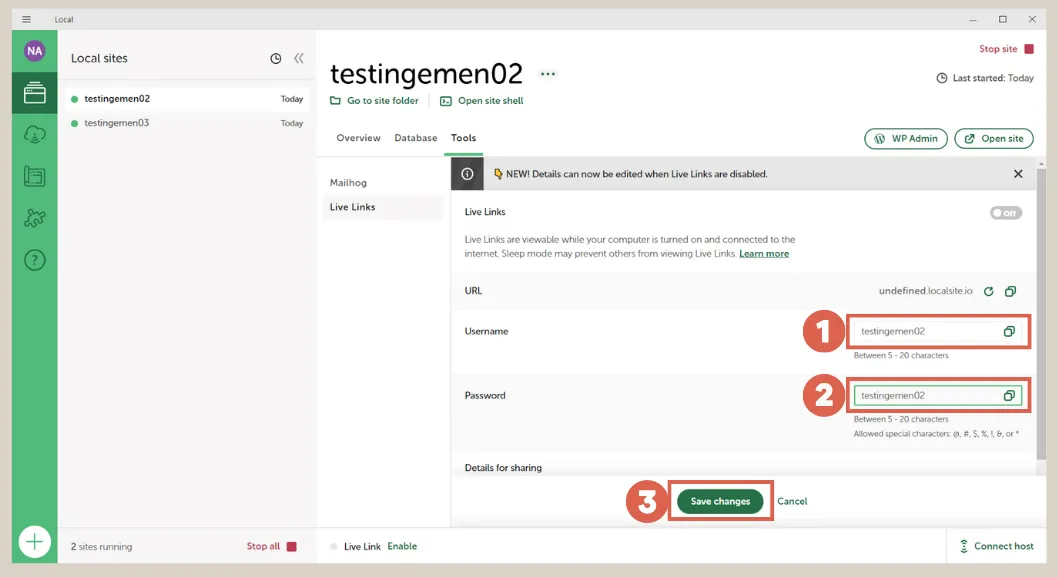Copy the Username field value
1058x577 pixels.
(1009, 331)
